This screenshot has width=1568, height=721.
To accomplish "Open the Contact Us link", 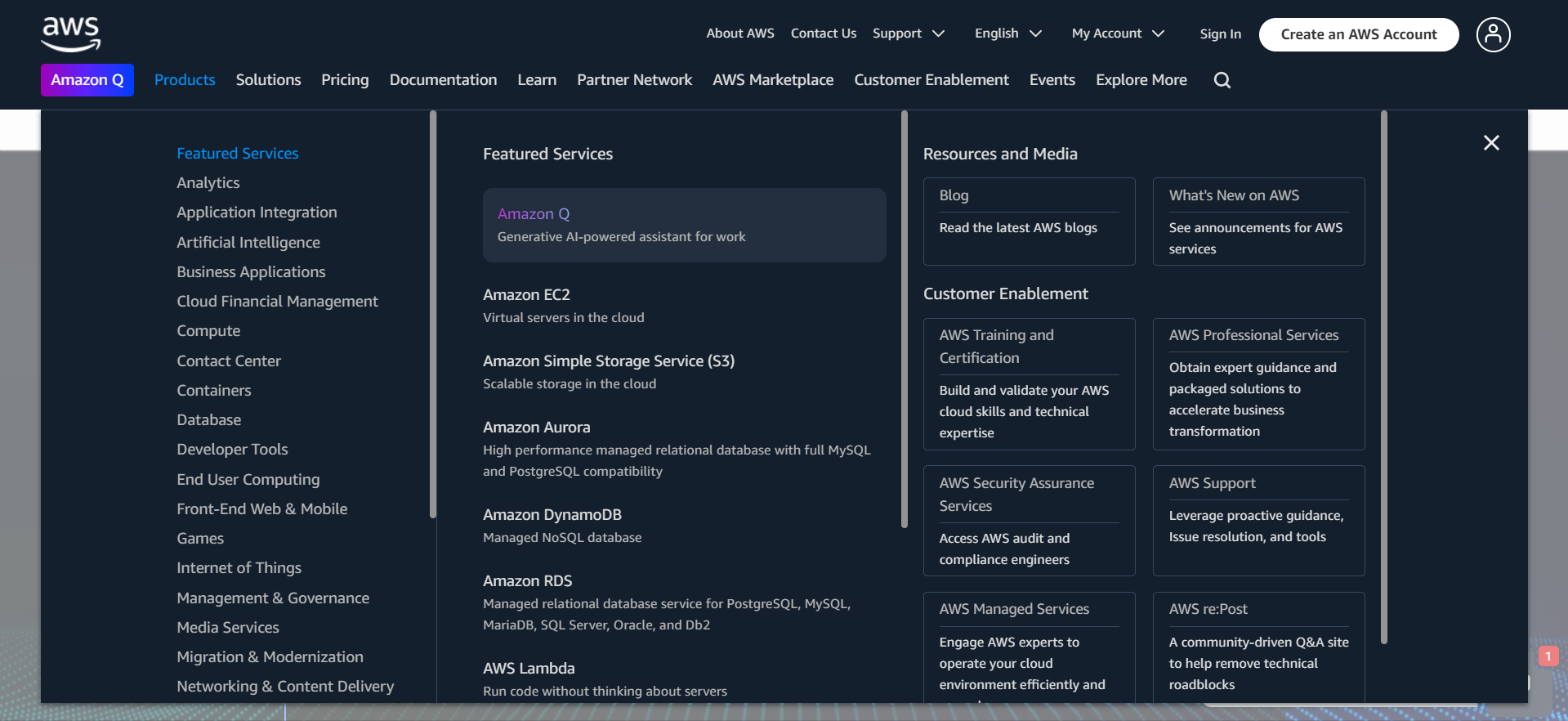I will point(823,34).
